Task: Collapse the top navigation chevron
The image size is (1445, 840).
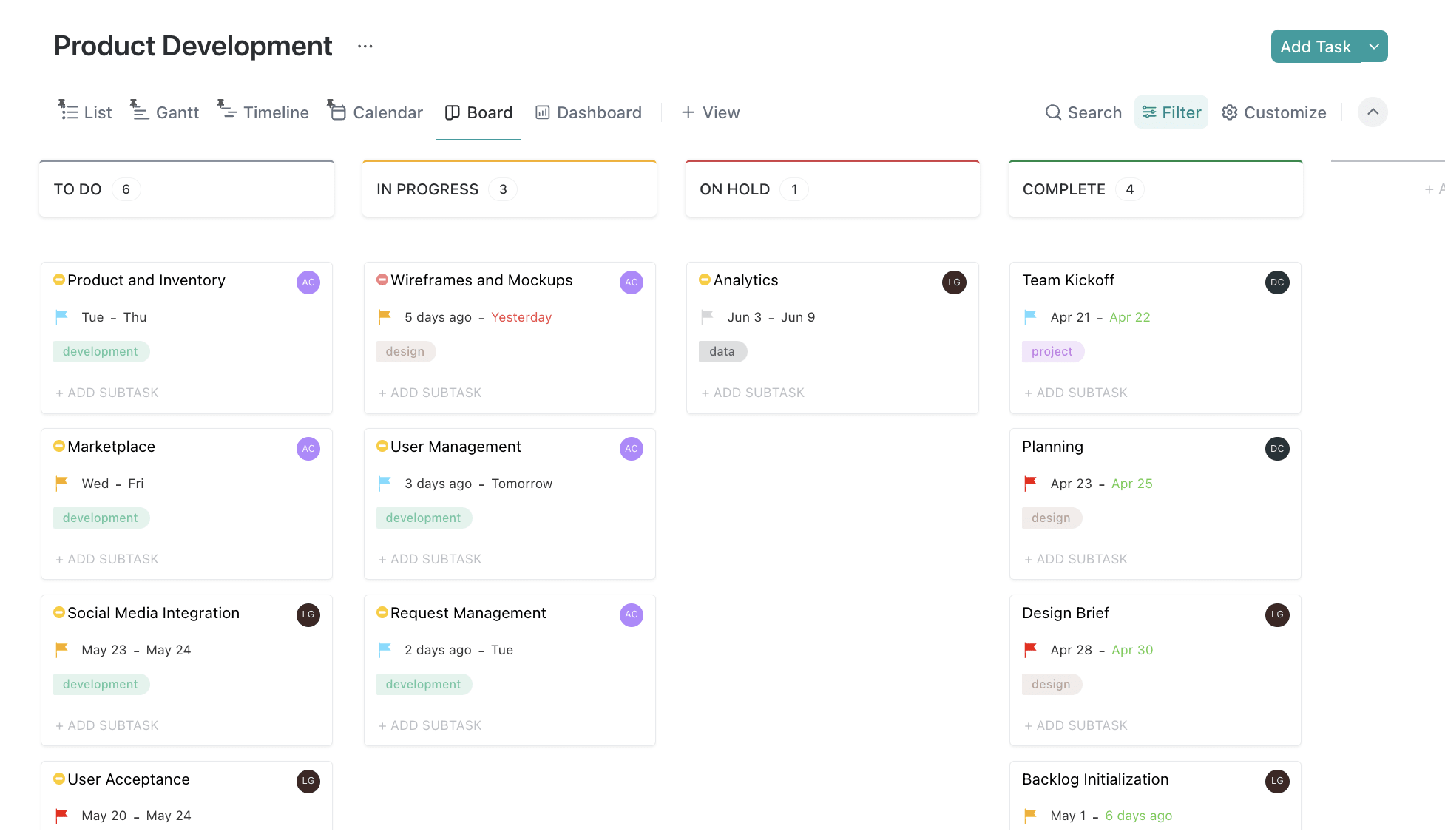Action: 1373,112
